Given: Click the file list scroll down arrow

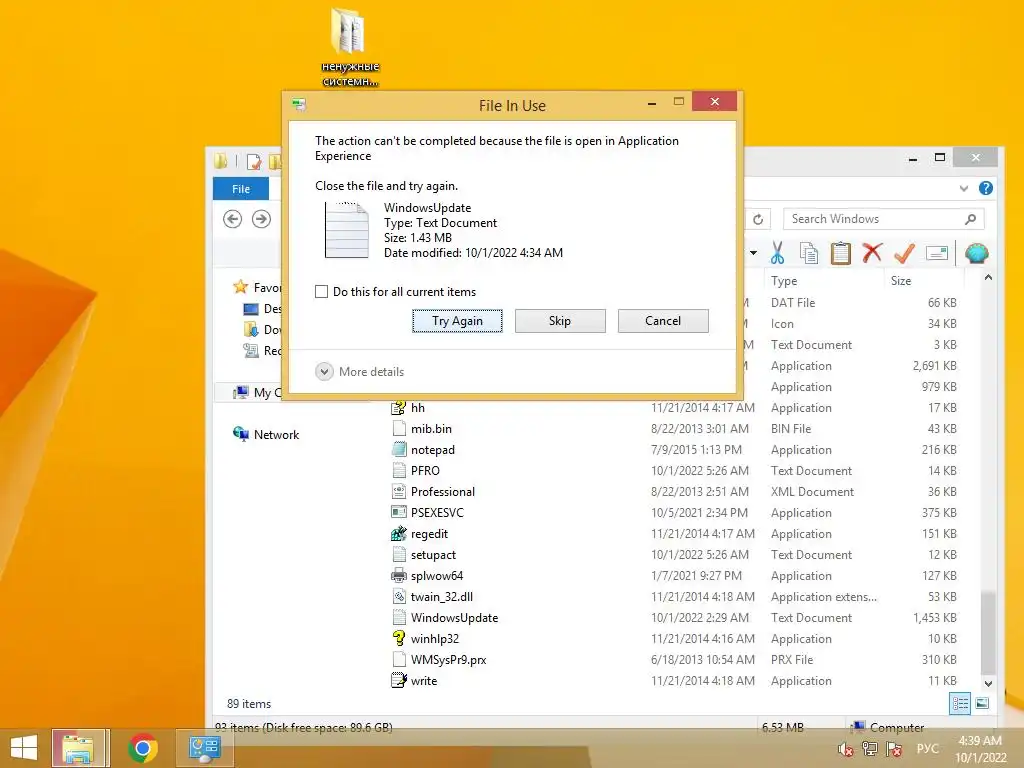Looking at the screenshot, I should tap(988, 683).
